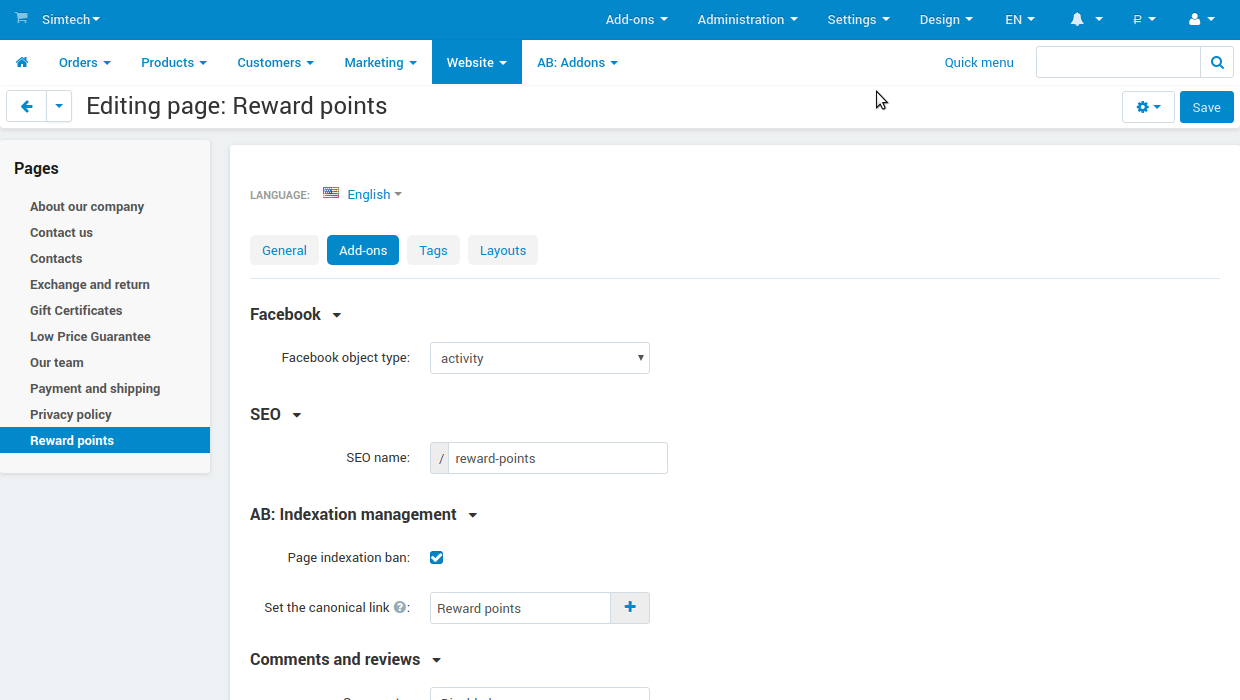
Task: Click the Save button
Action: click(x=1206, y=106)
